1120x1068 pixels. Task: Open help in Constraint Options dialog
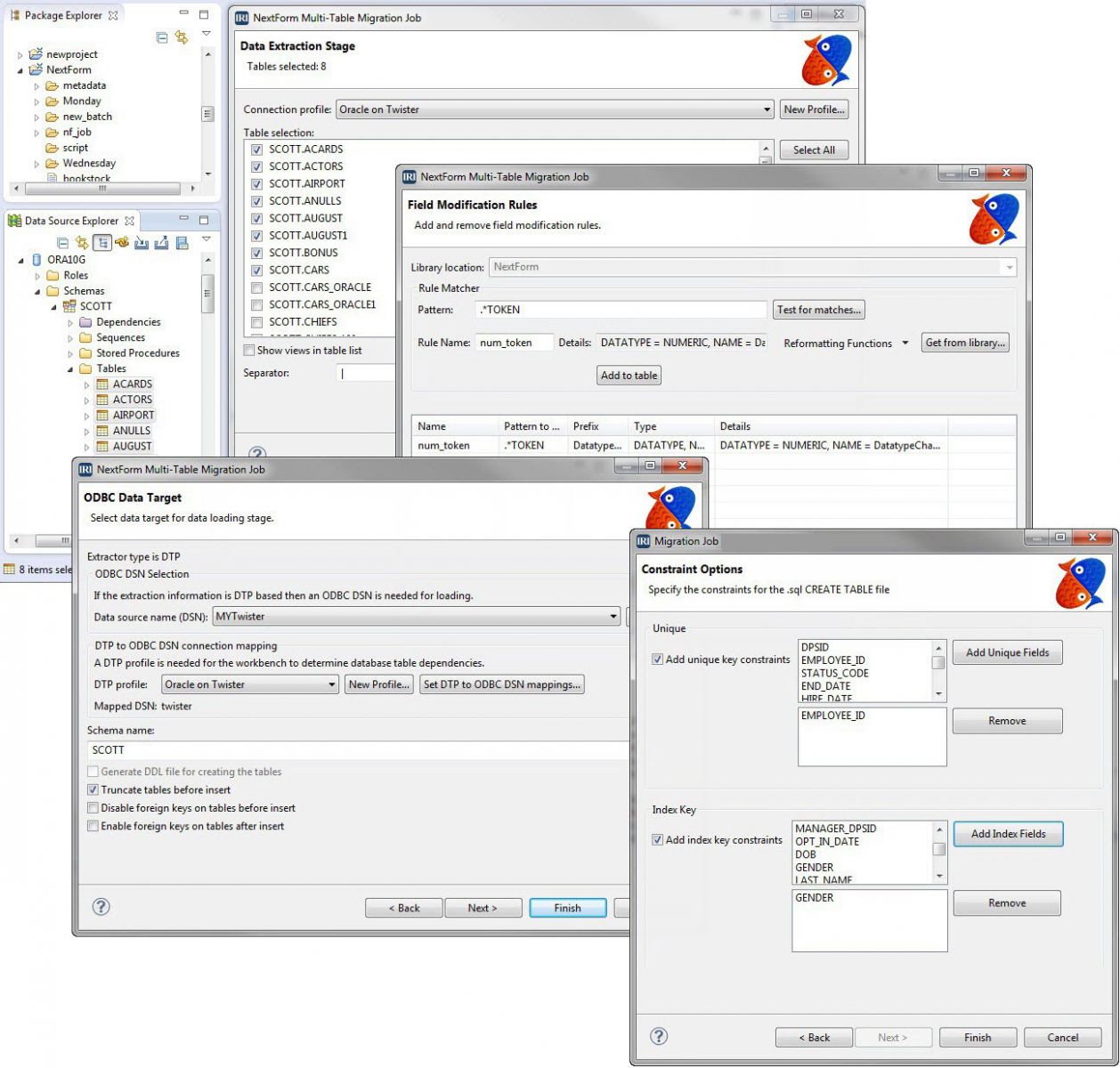(x=659, y=1036)
